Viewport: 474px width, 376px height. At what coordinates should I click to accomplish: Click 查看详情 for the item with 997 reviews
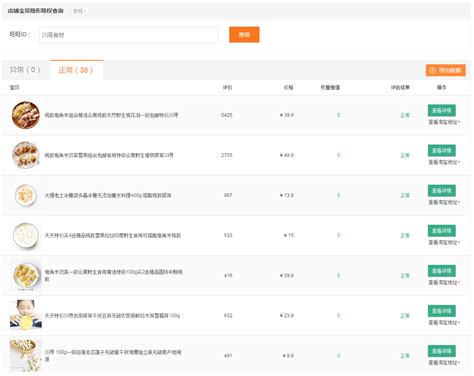(442, 190)
